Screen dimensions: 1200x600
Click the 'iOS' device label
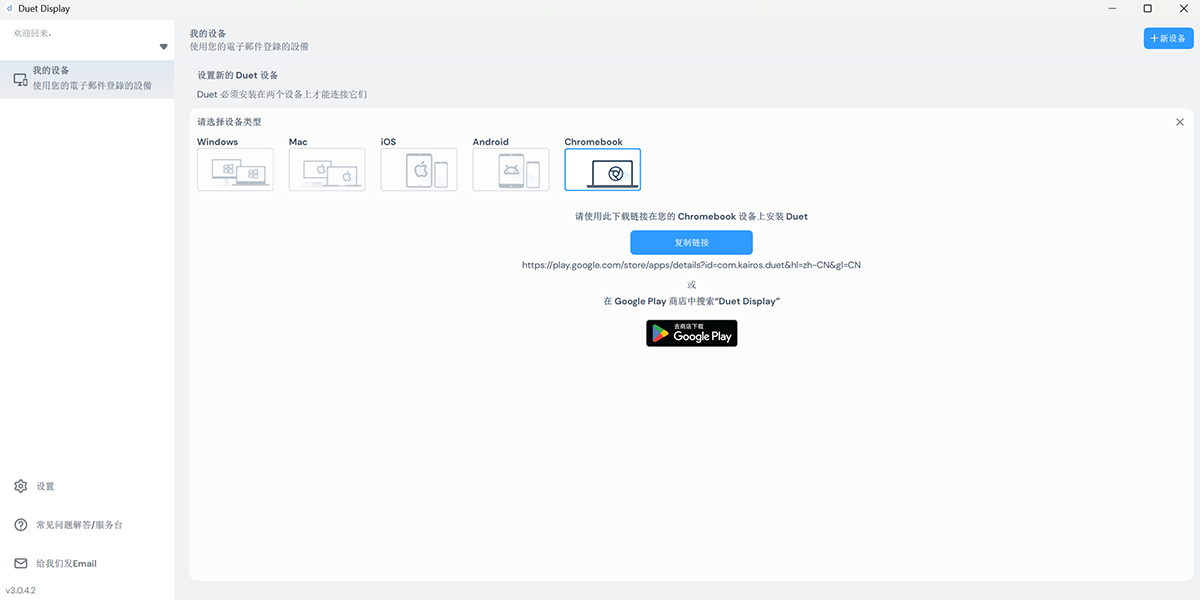point(388,142)
